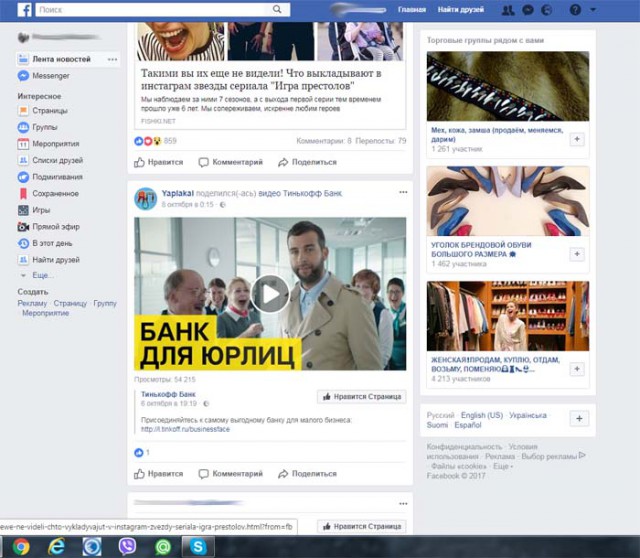This screenshot has width=640, height=558.
Task: Click the Рекламу create link
Action: (x=32, y=303)
